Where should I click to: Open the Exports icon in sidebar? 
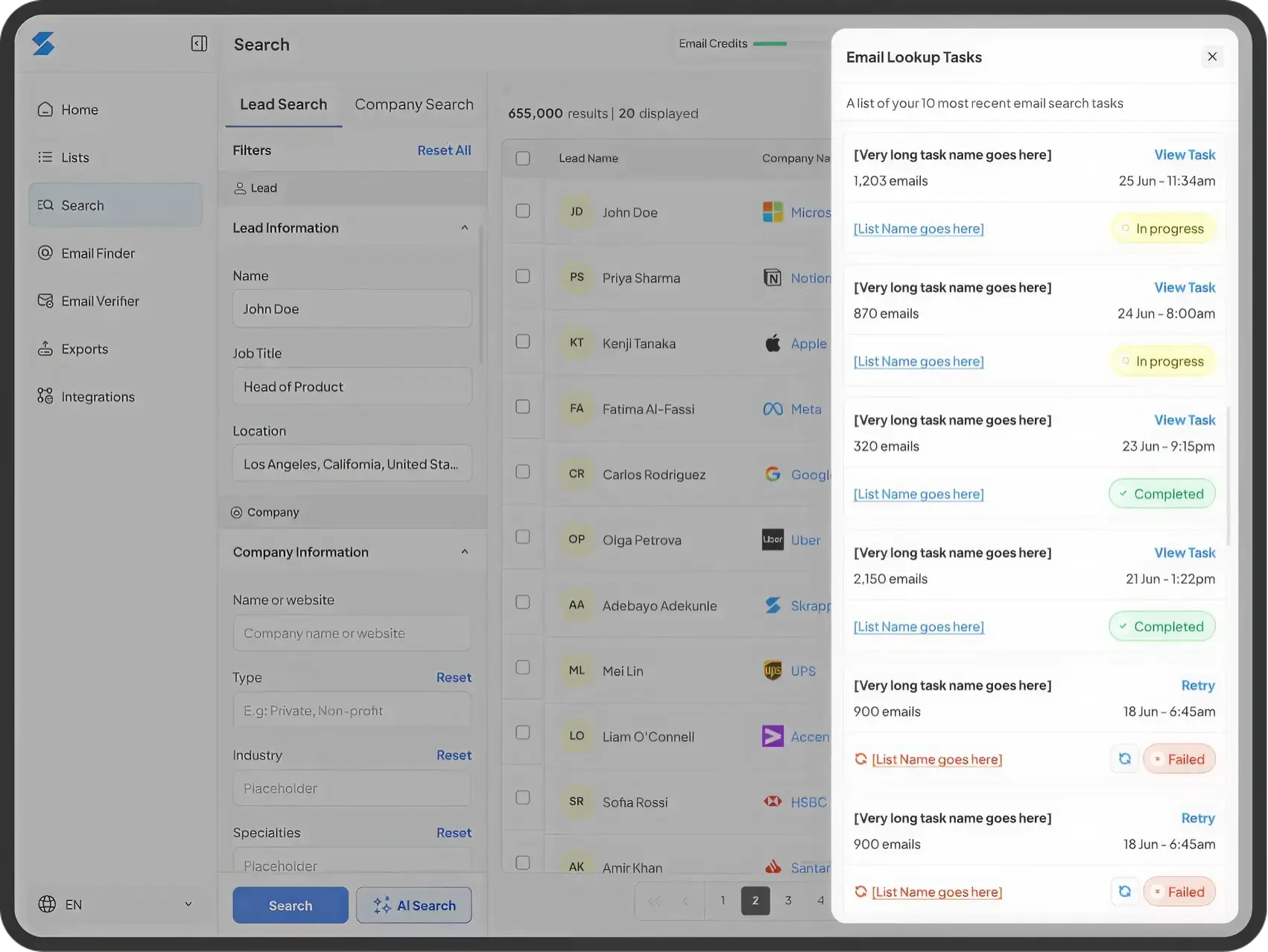[45, 349]
